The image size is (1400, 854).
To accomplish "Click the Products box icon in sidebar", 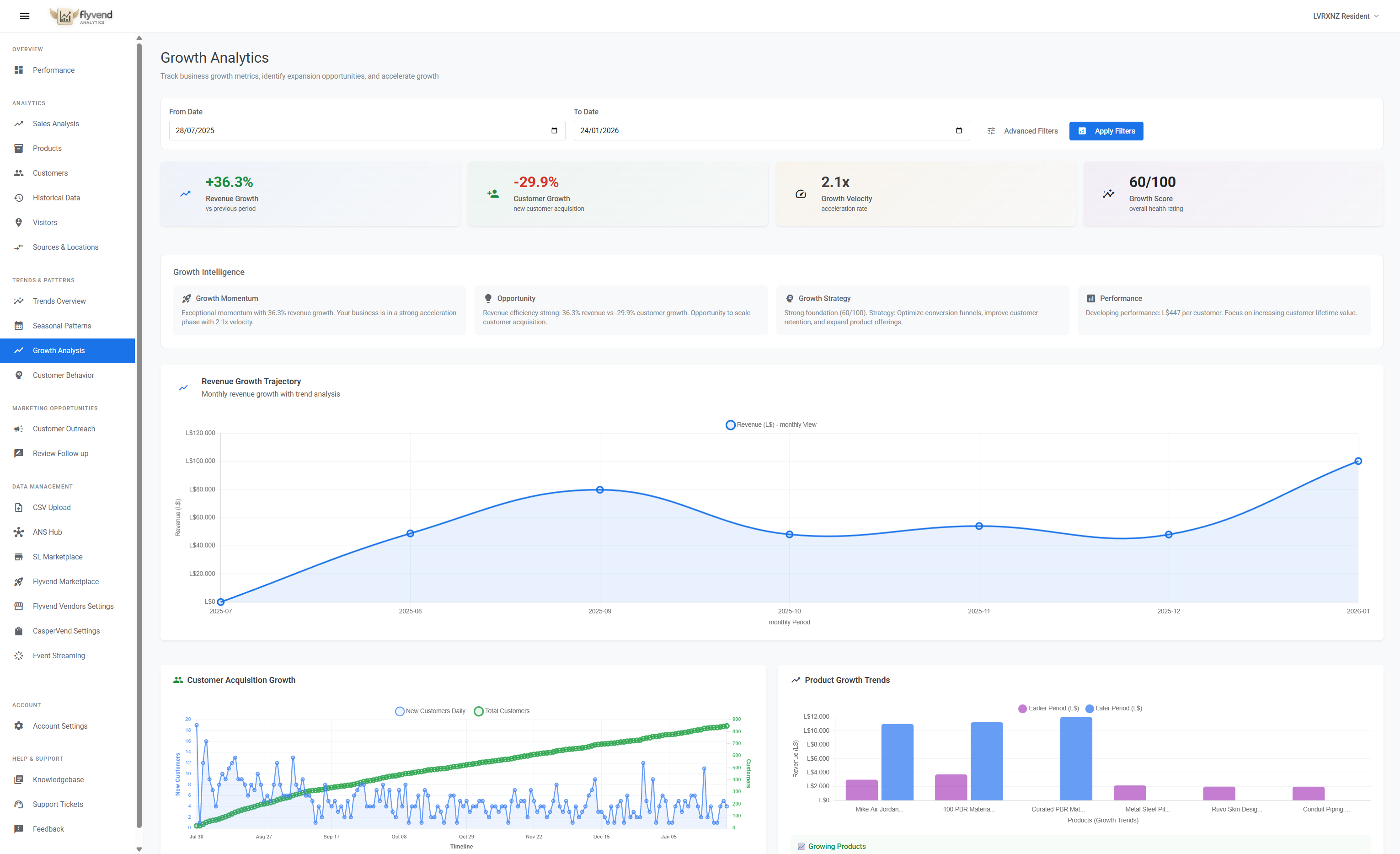I will pyautogui.click(x=19, y=148).
